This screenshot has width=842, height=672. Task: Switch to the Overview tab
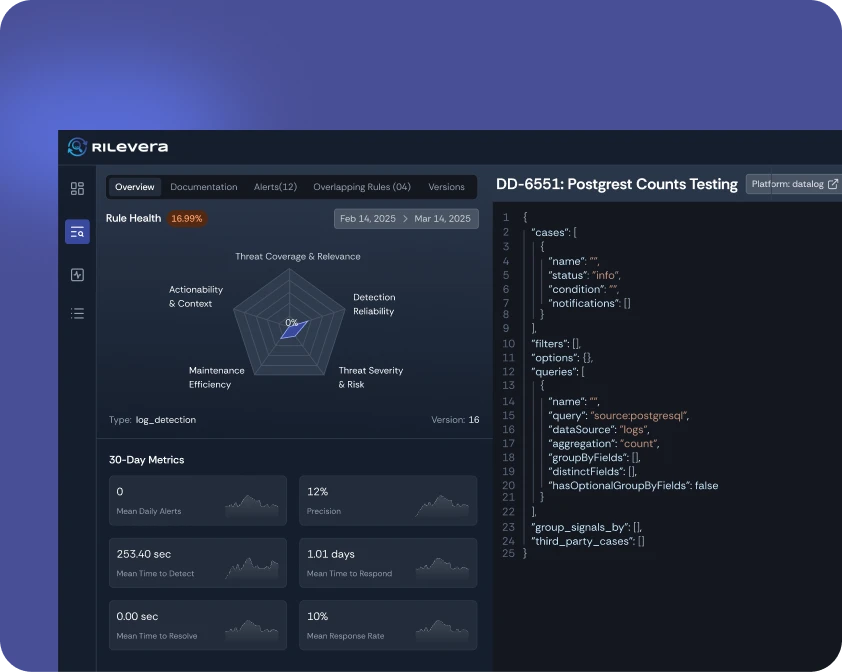134,187
